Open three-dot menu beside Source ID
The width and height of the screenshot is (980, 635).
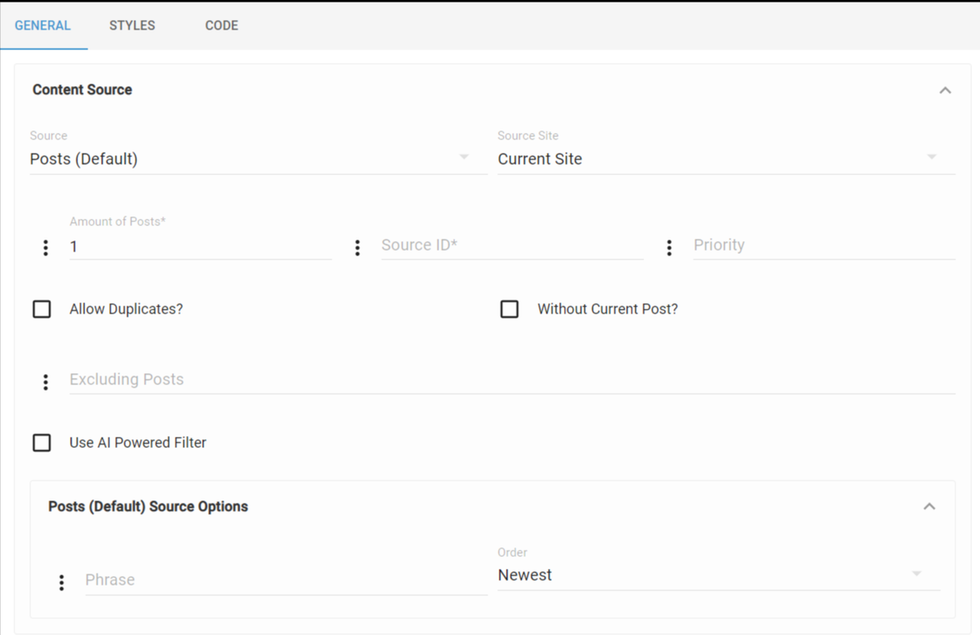coord(357,247)
